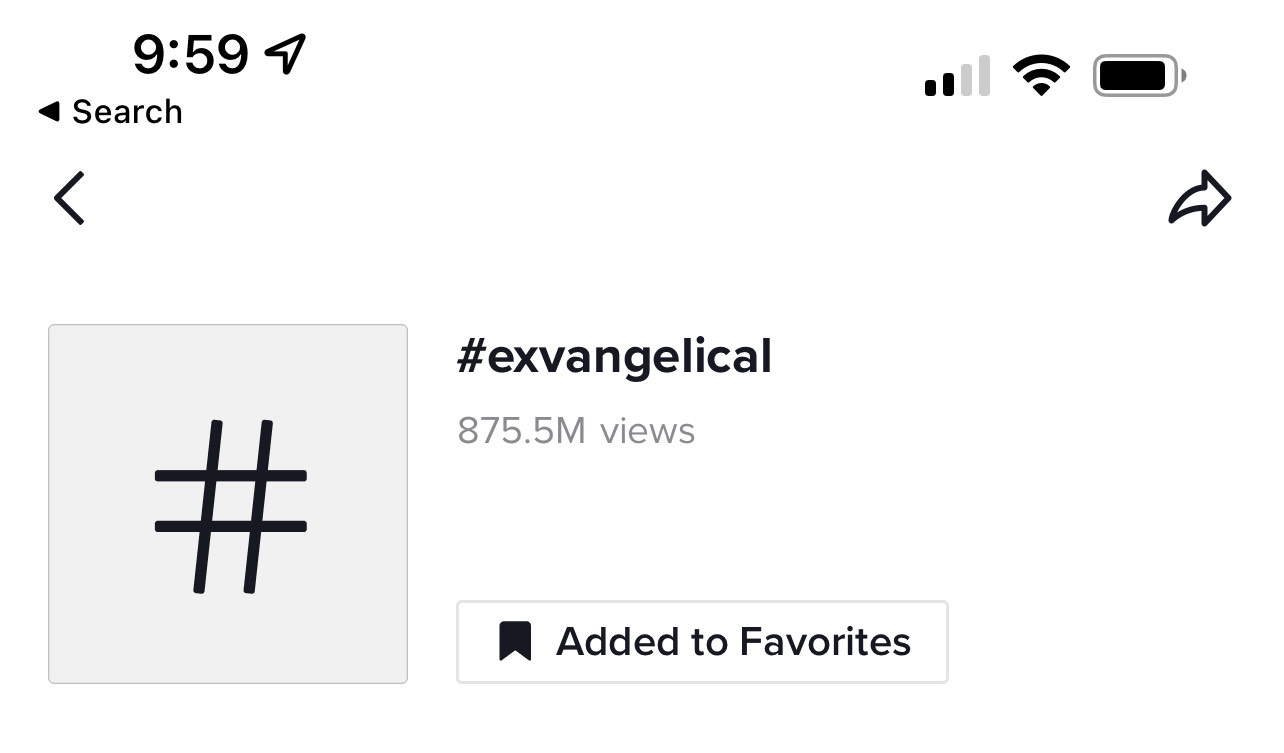
Task: Click the "Search" breadcrumb text
Action: pyautogui.click(x=127, y=112)
